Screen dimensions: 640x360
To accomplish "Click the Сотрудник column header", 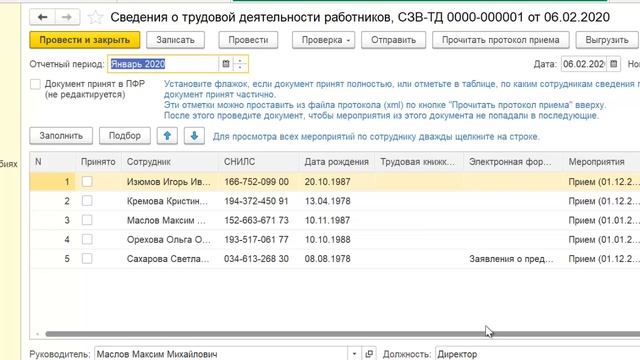I will (169, 162).
